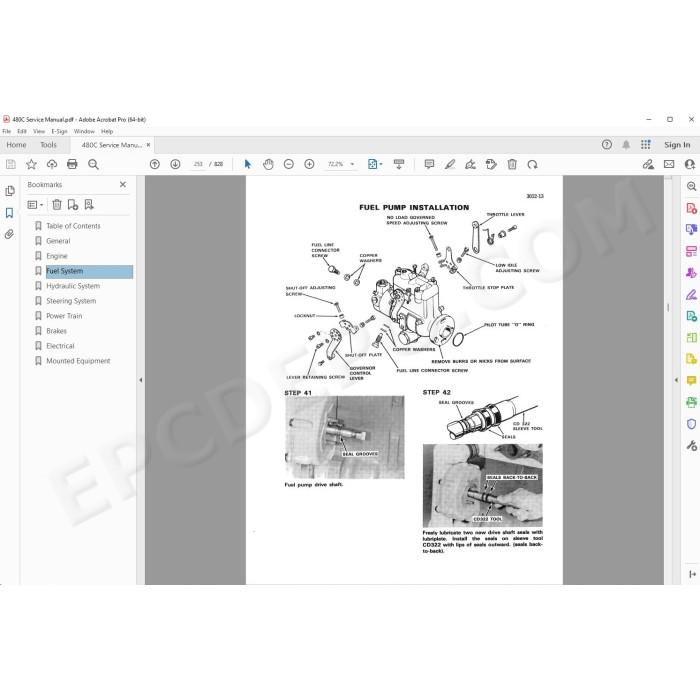Choose the Hand pan tool
Viewport: 700px width, 700px height.
268,164
